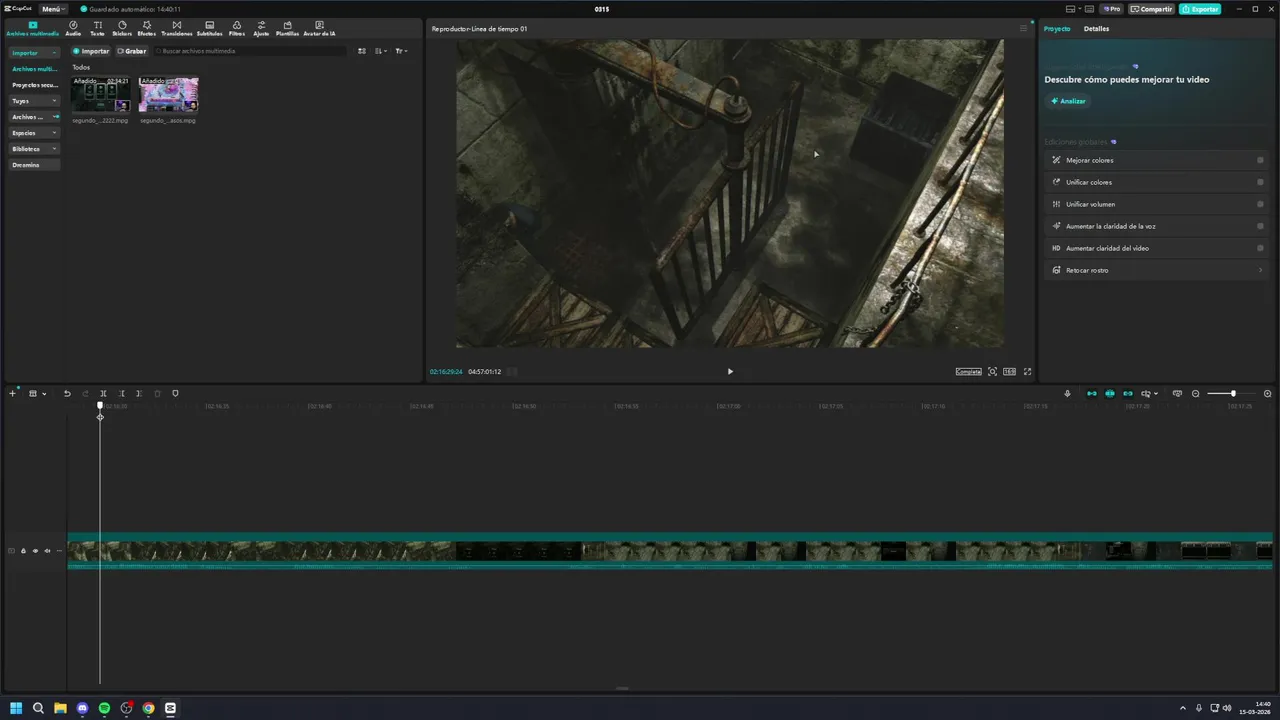This screenshot has height=720, width=1280.
Task: Click the Exportar button
Action: pyautogui.click(x=1200, y=9)
